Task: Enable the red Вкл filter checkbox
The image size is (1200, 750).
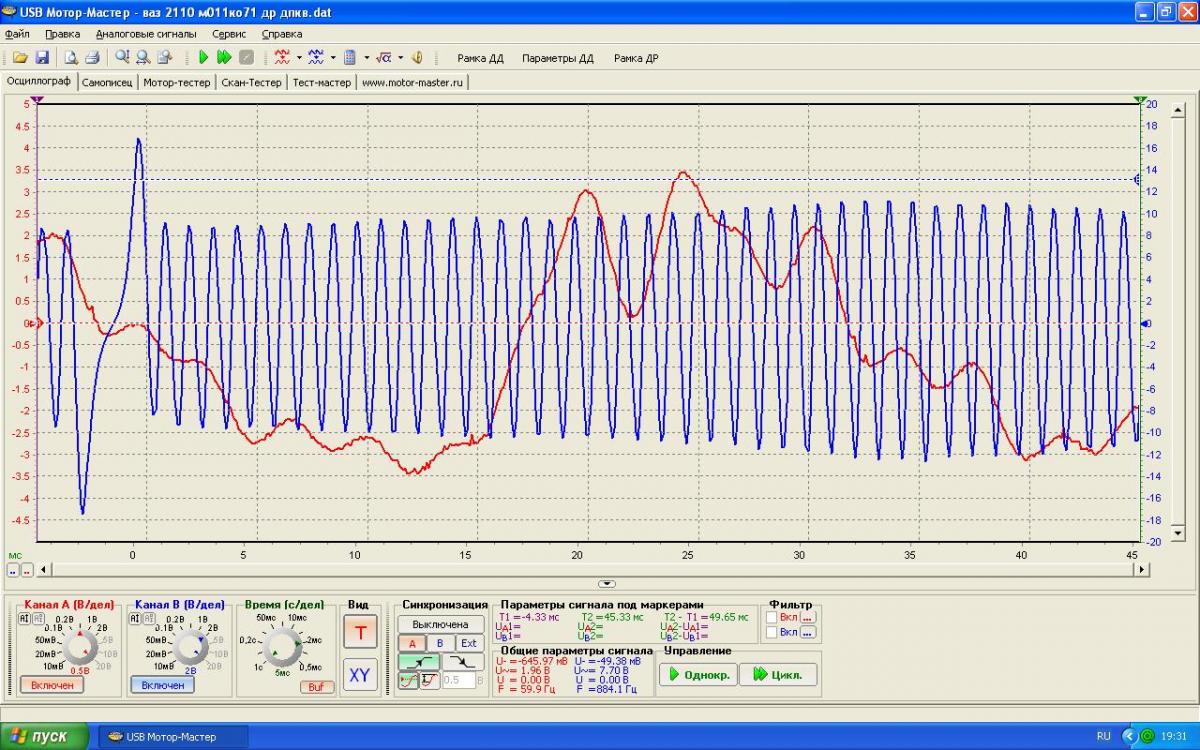Action: [772, 617]
